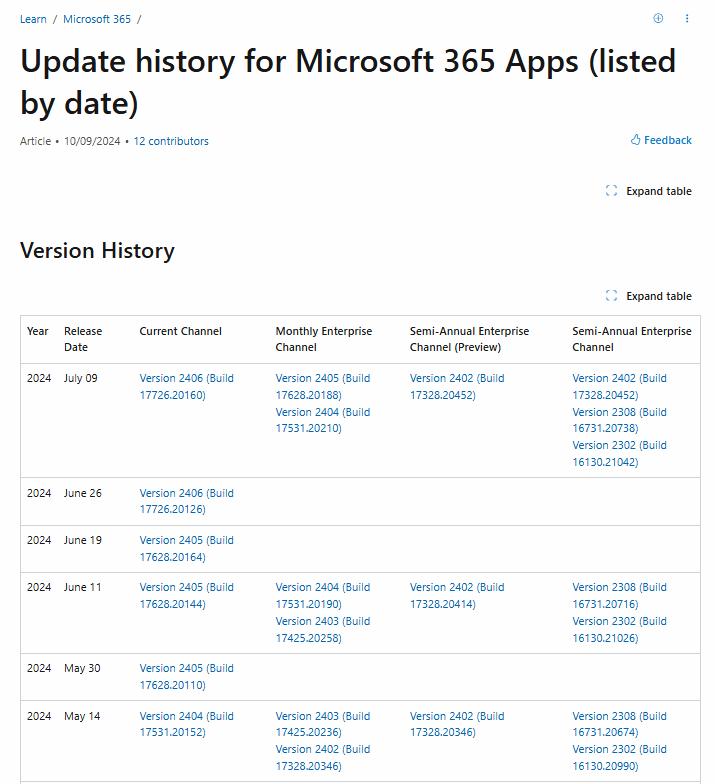Open Version 2404 Build 17531.20190 link
Screen dimensions: 715x784
[x=323, y=596]
